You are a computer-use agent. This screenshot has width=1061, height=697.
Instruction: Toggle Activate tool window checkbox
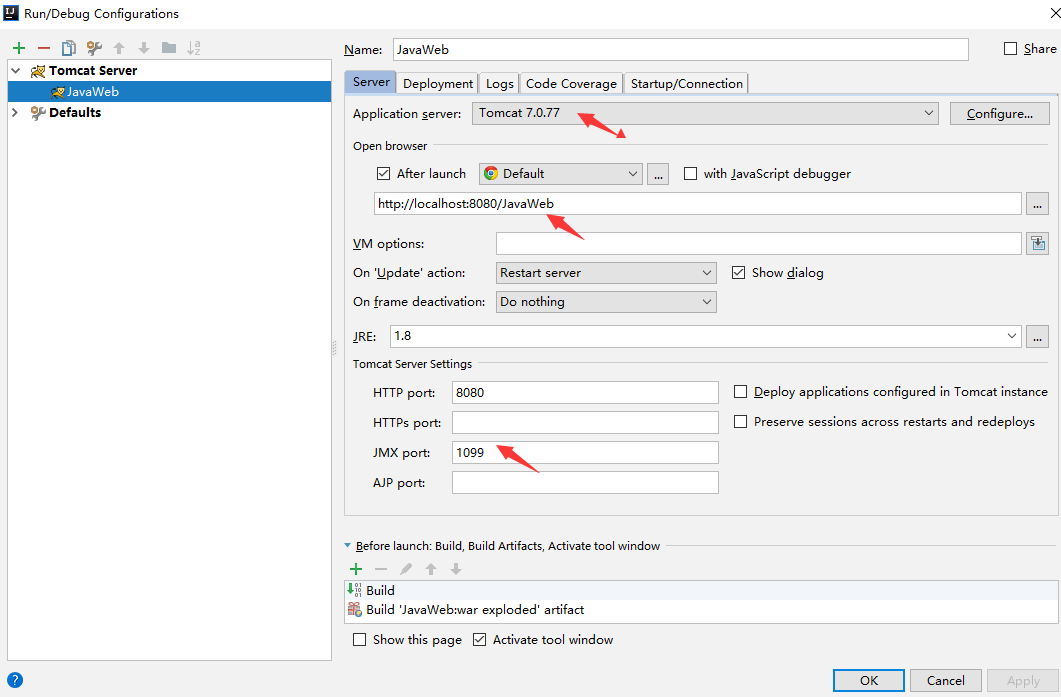coord(480,639)
